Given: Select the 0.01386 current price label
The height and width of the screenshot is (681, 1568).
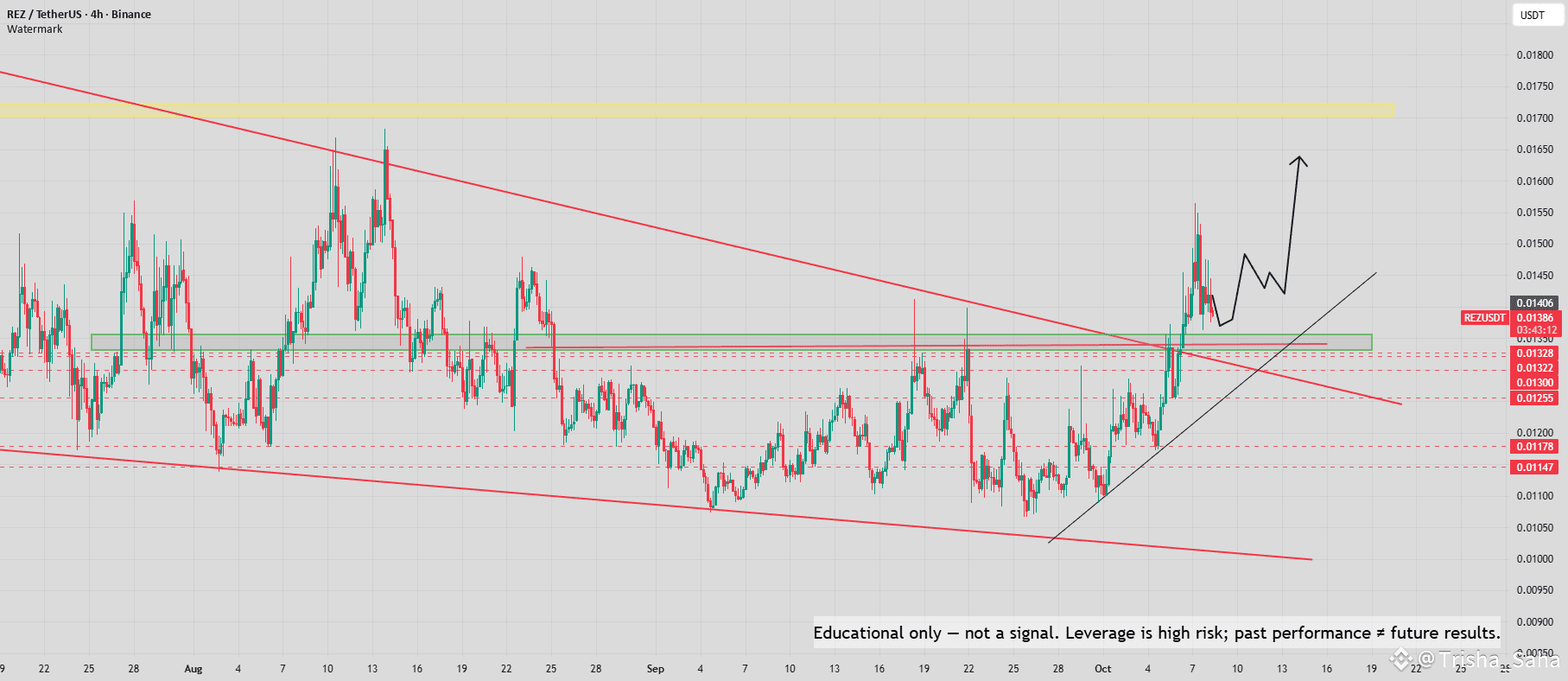Looking at the screenshot, I should tap(1535, 318).
